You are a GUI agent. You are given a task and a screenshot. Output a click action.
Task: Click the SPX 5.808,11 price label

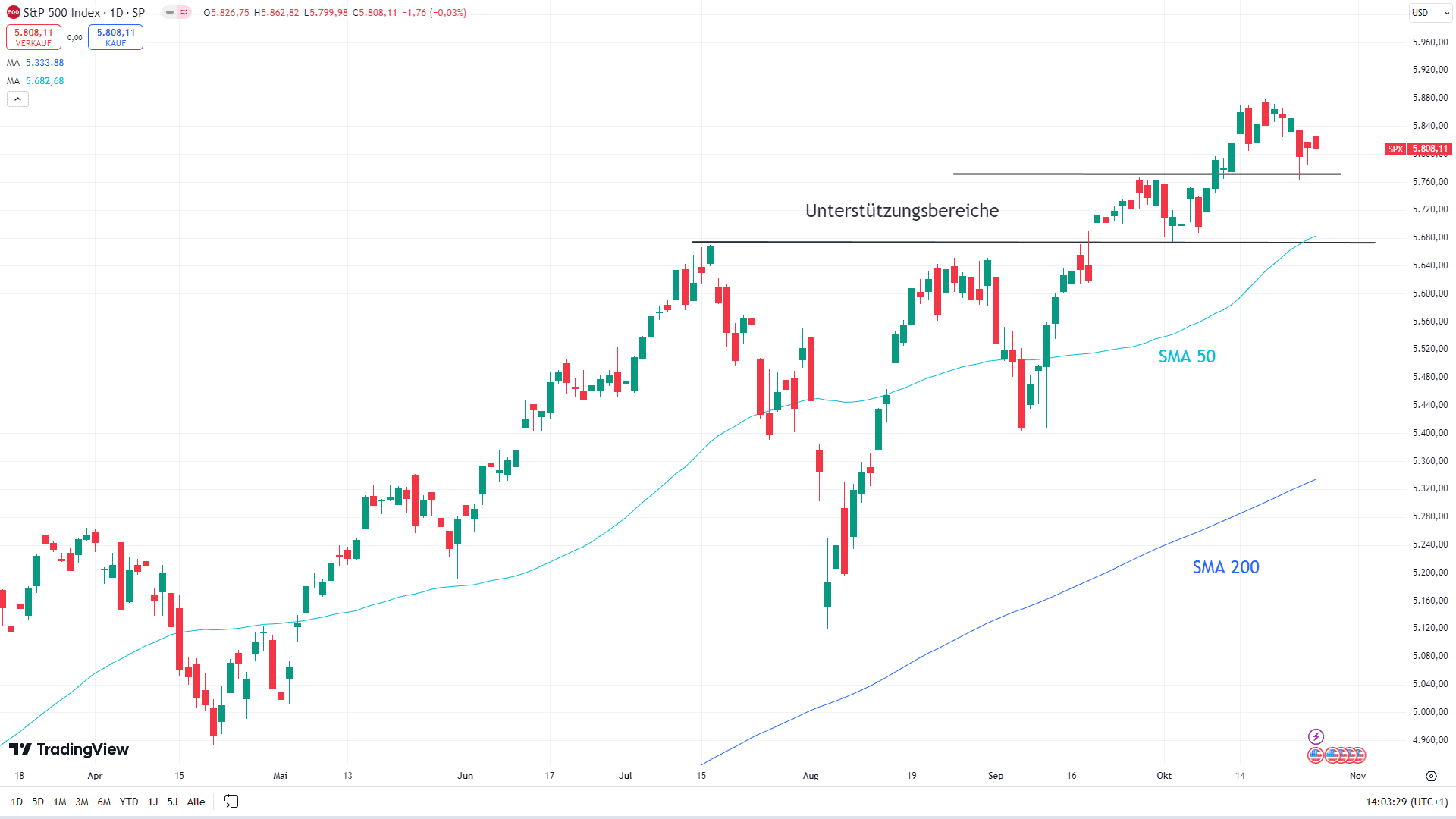(x=1418, y=149)
